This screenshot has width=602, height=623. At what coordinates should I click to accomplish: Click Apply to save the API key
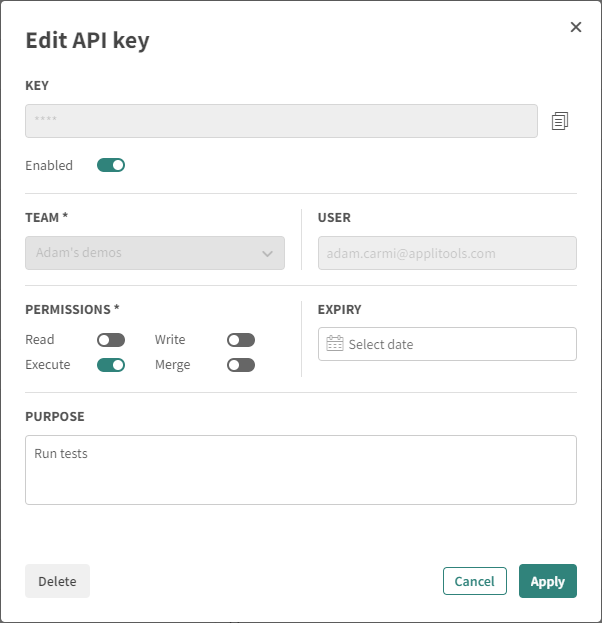pyautogui.click(x=547, y=581)
